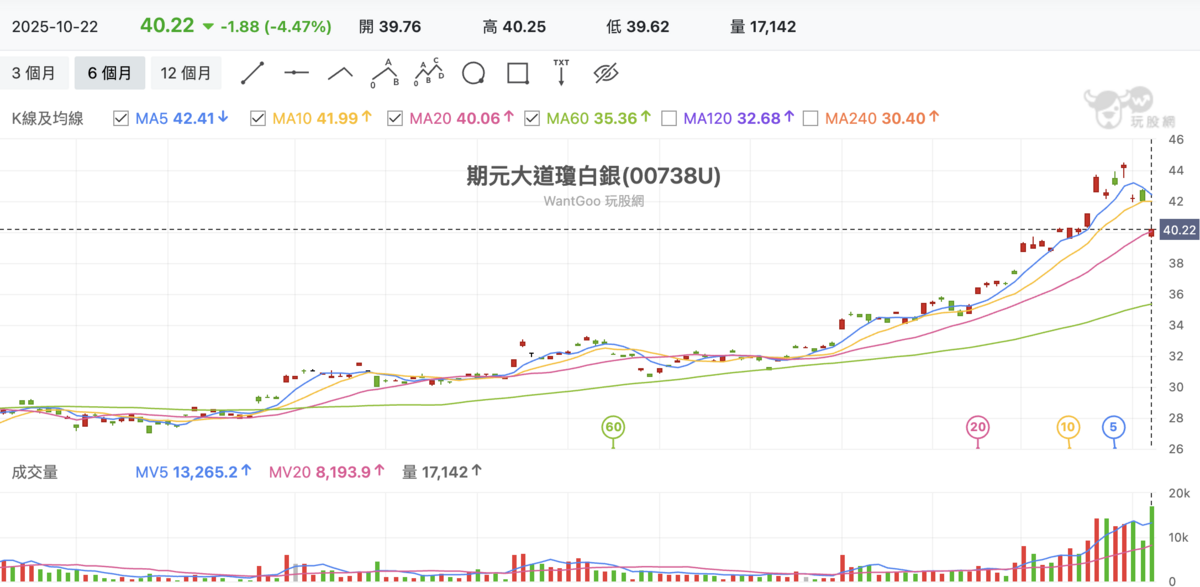Click the yellow 10 moving average marker

[1068, 427]
